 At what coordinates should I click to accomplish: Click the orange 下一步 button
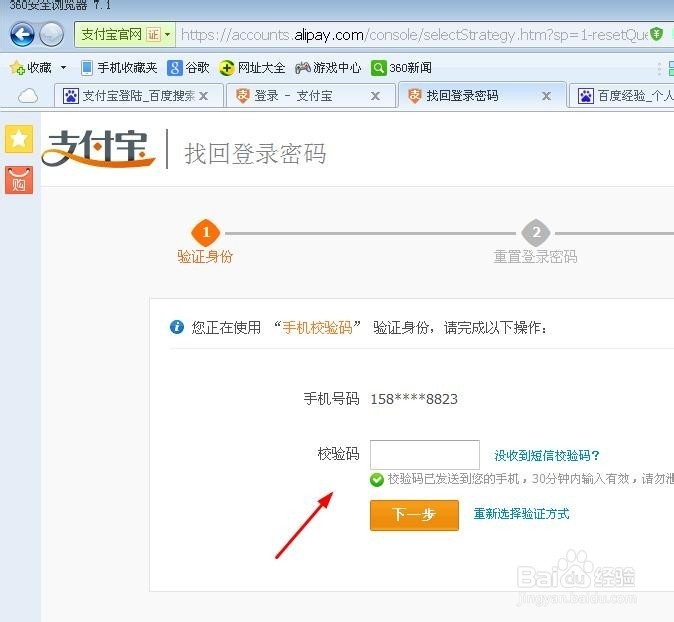click(414, 515)
